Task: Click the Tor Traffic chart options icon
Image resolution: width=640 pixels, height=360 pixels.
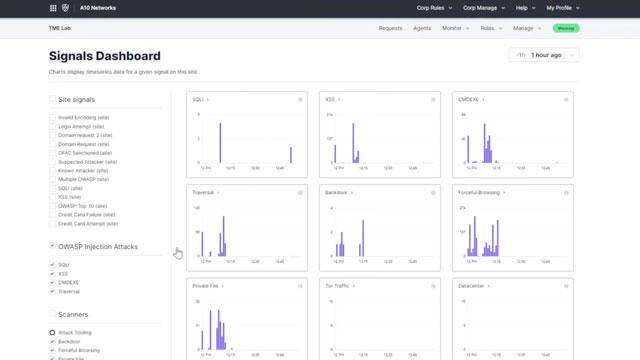Action: click(433, 286)
